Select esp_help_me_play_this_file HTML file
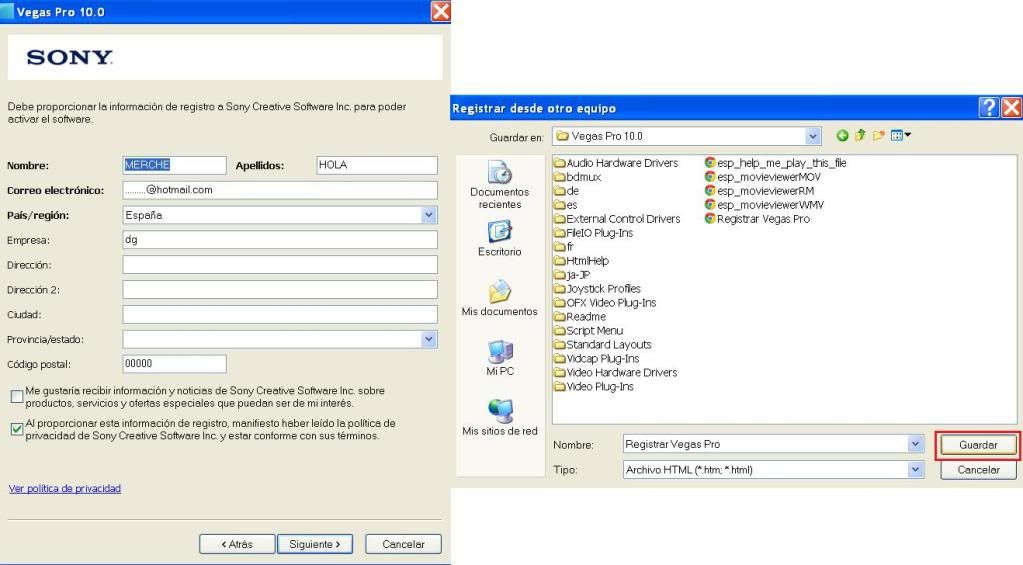 776,163
